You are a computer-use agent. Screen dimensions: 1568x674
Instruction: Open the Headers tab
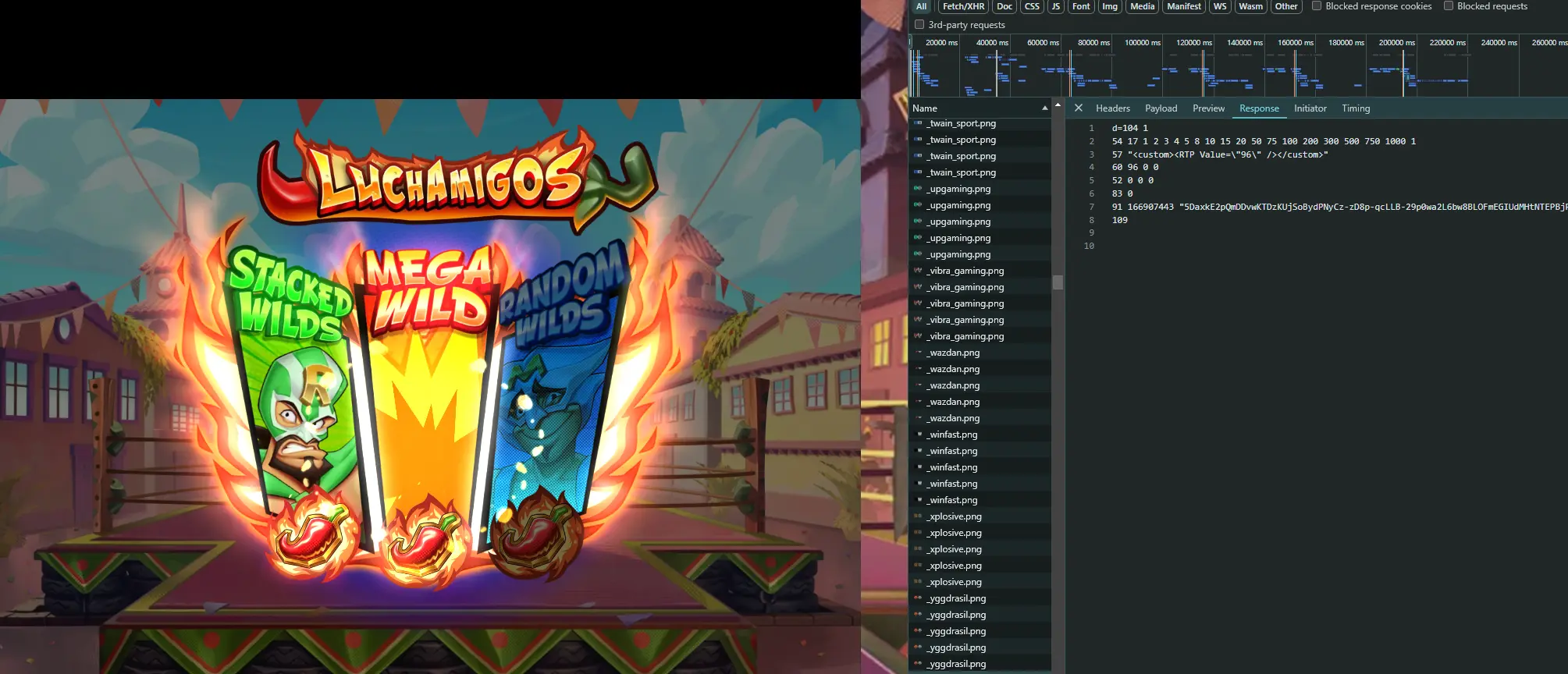tap(1112, 108)
